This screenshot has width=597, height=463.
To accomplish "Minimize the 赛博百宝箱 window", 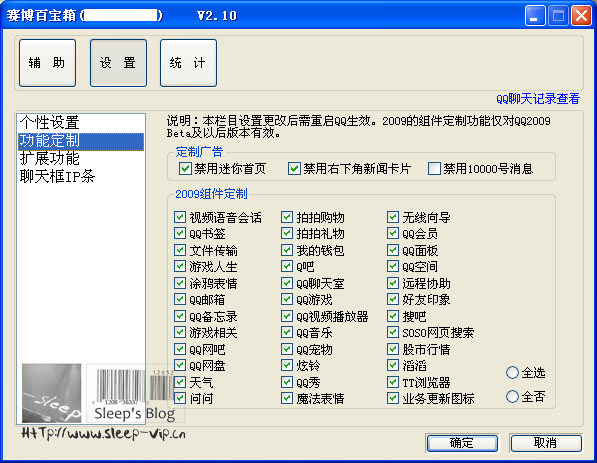I will [x=535, y=16].
